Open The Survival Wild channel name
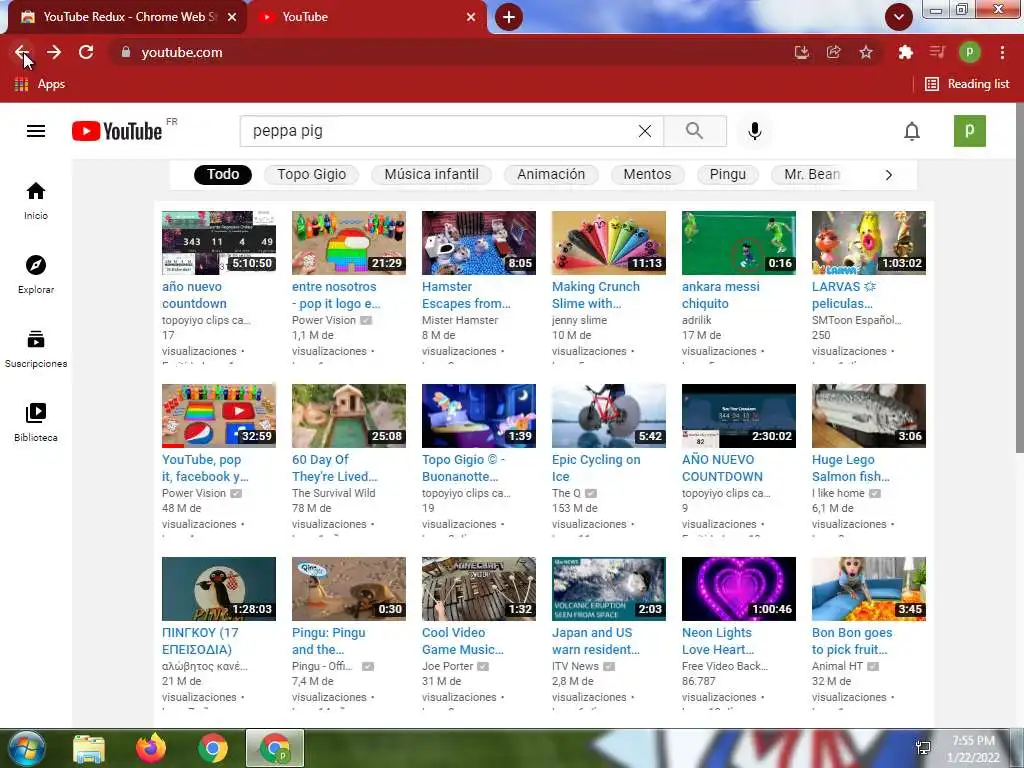The height and width of the screenshot is (768, 1024). (x=334, y=493)
